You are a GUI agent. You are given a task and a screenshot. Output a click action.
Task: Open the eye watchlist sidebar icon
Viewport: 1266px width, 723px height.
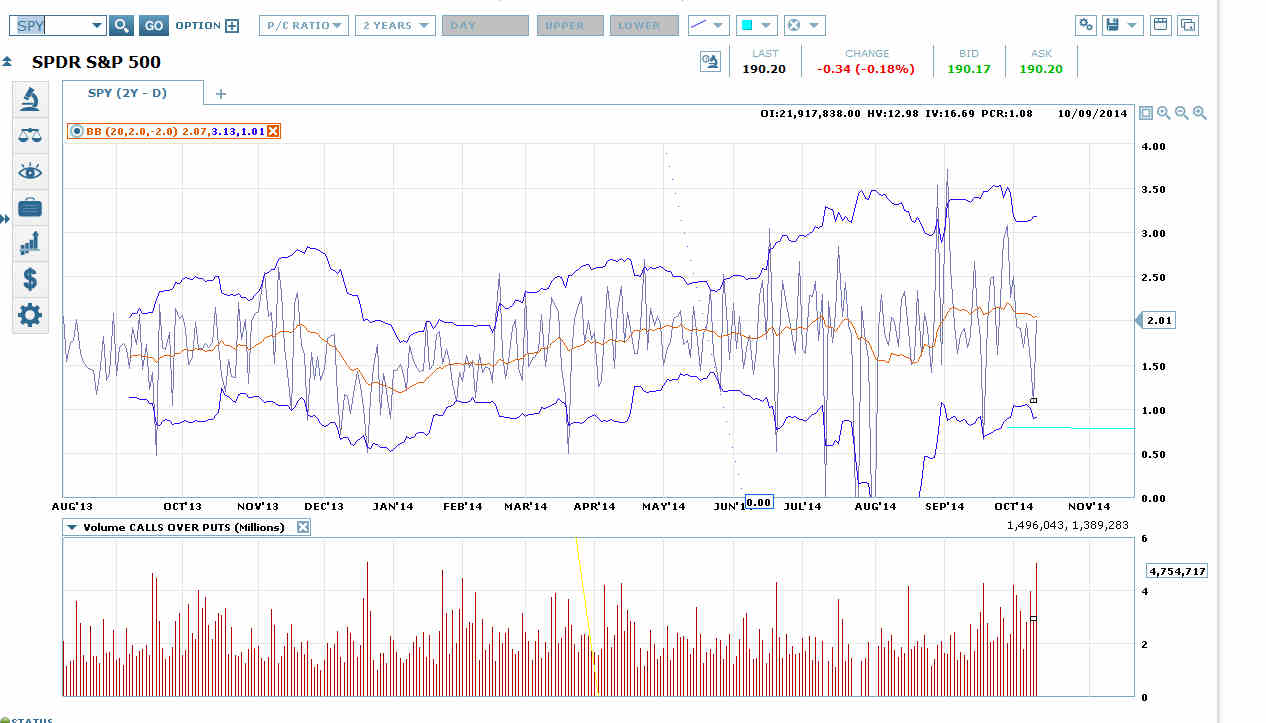(x=30, y=171)
